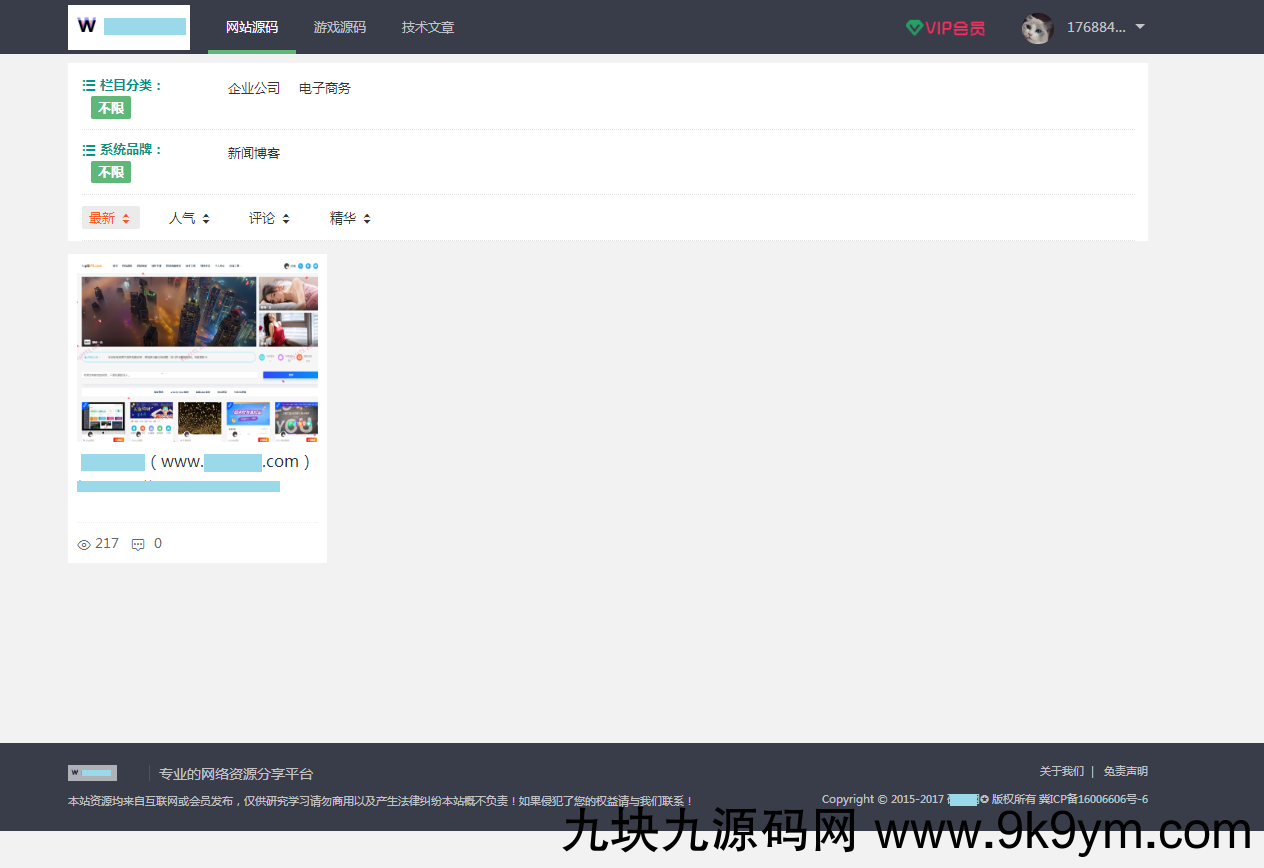1264x868 pixels.
Task: Switch to the 游戏源码 tab
Action: pyautogui.click(x=340, y=27)
